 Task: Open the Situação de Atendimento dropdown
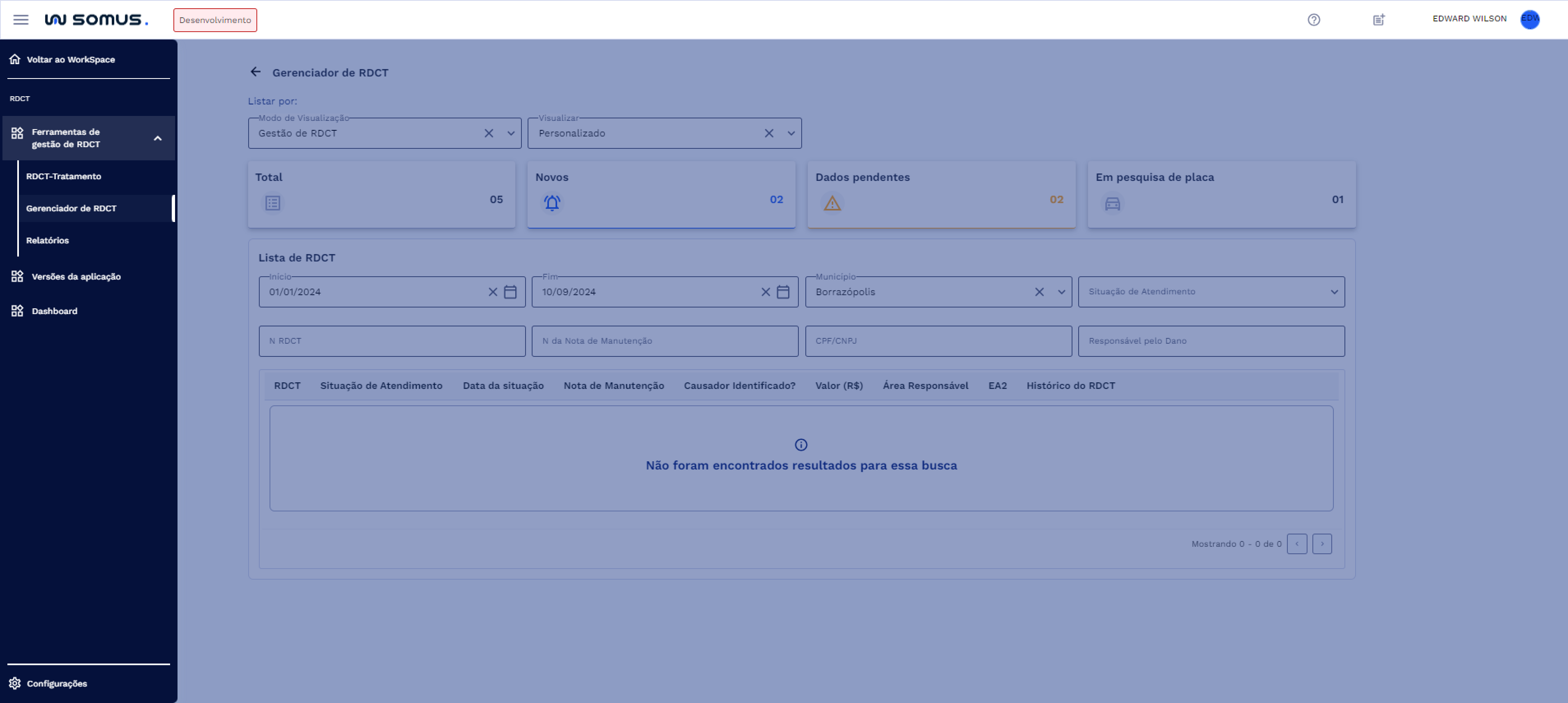point(1334,292)
